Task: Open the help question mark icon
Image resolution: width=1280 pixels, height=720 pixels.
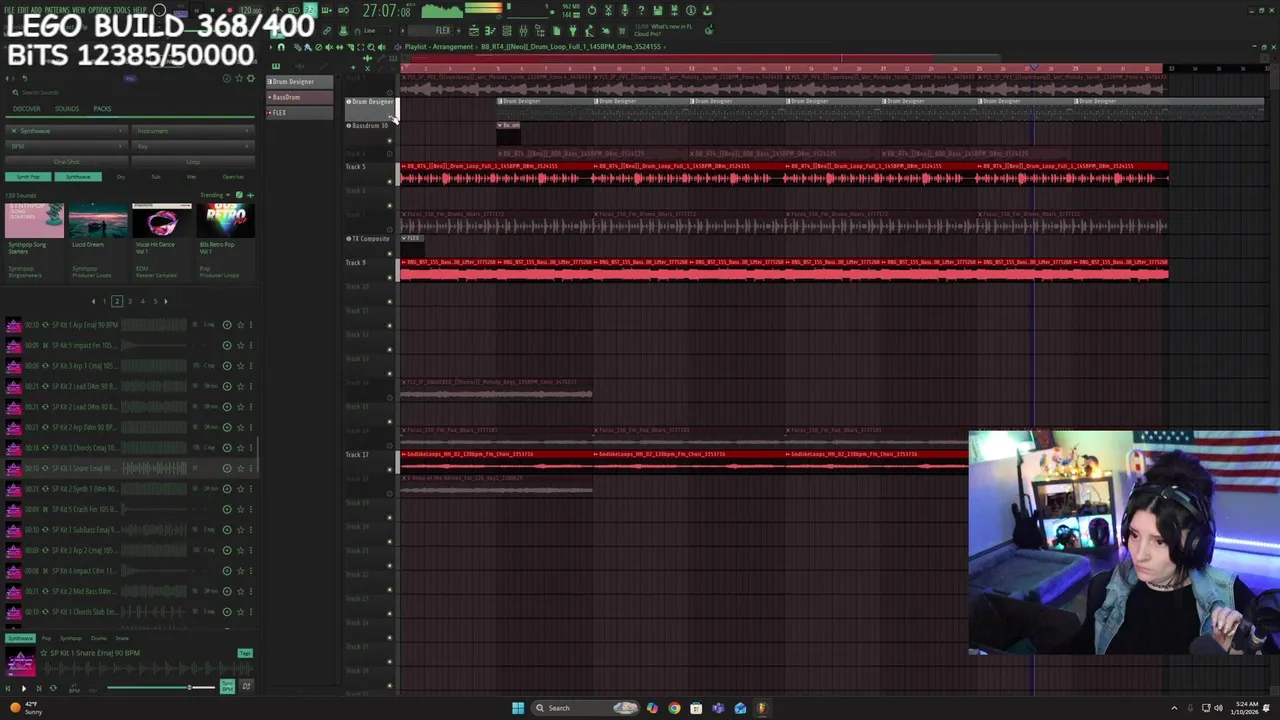Action: click(x=641, y=10)
